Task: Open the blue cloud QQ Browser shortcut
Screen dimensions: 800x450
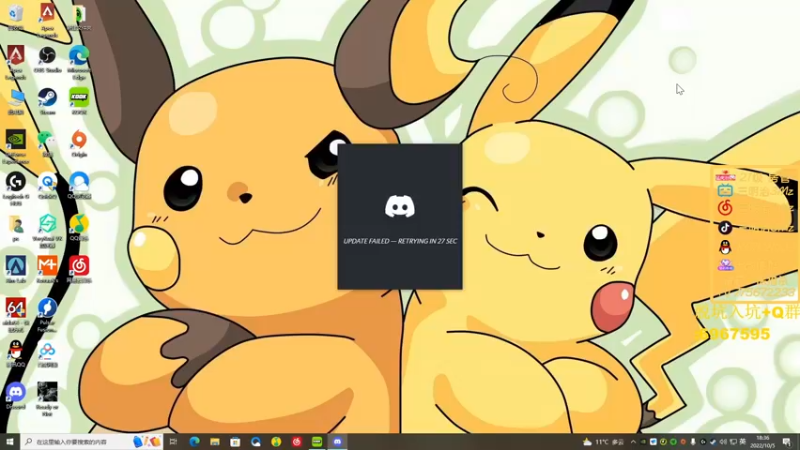Action: tap(79, 186)
